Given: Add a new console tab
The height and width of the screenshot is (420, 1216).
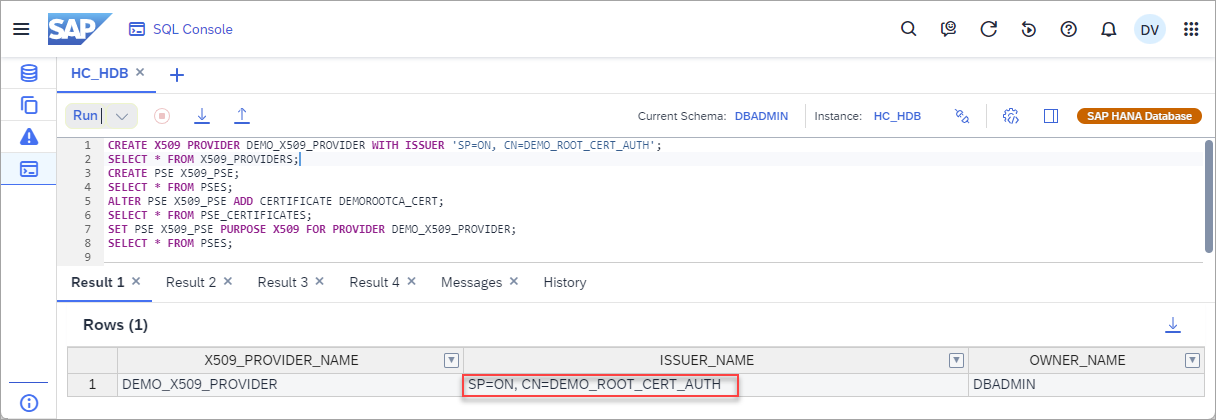Looking at the screenshot, I should point(177,74).
